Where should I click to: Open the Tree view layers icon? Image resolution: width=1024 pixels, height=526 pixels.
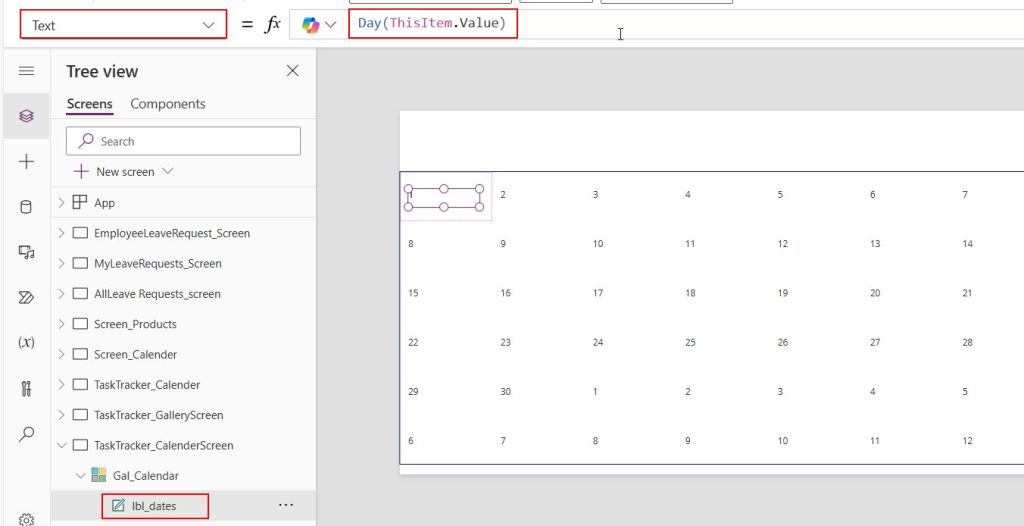(x=26, y=116)
